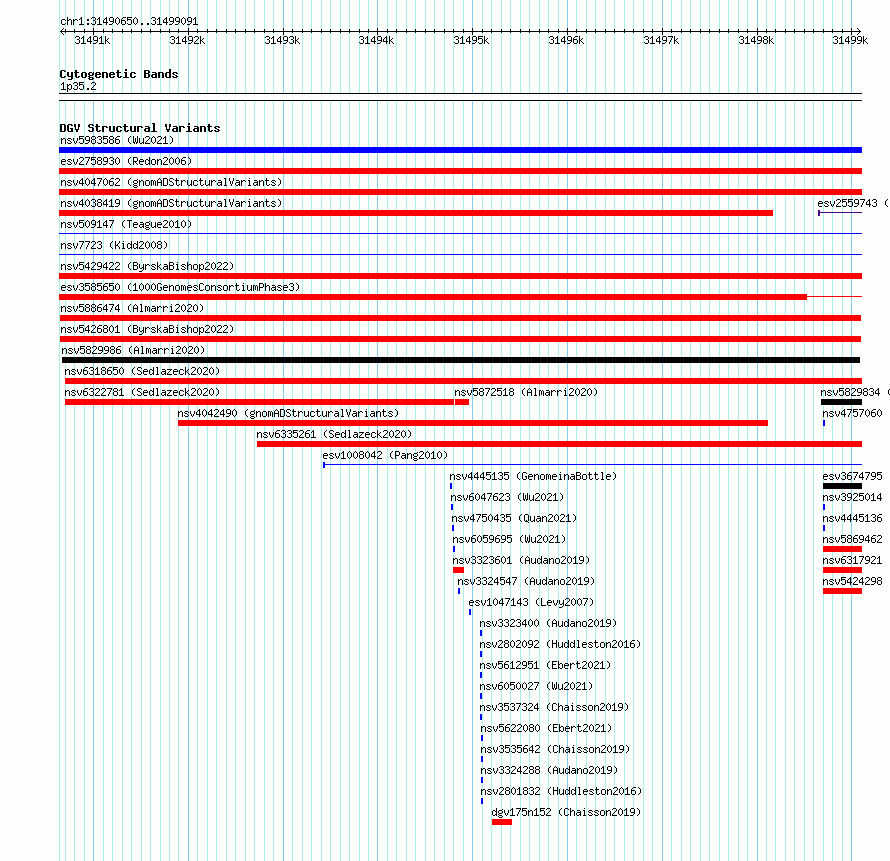This screenshot has width=890, height=861.
Task: Click the black esv3674795 variant bar
Action: (x=842, y=486)
